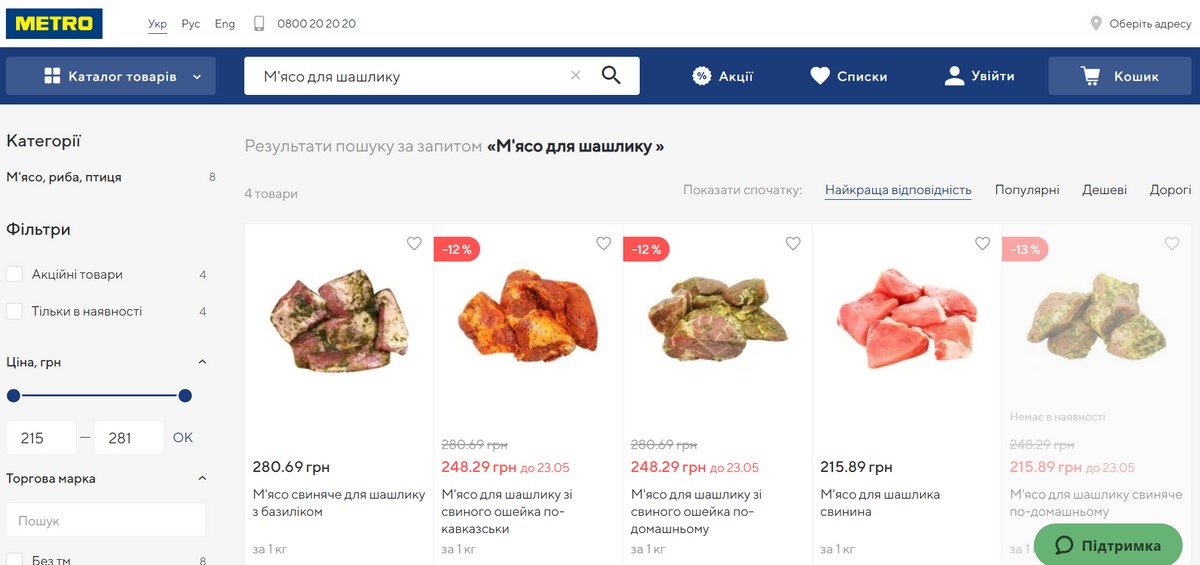1200x565 pixels.
Task: Enable the "Акційні товари" filter checkbox
Action: 15,275
